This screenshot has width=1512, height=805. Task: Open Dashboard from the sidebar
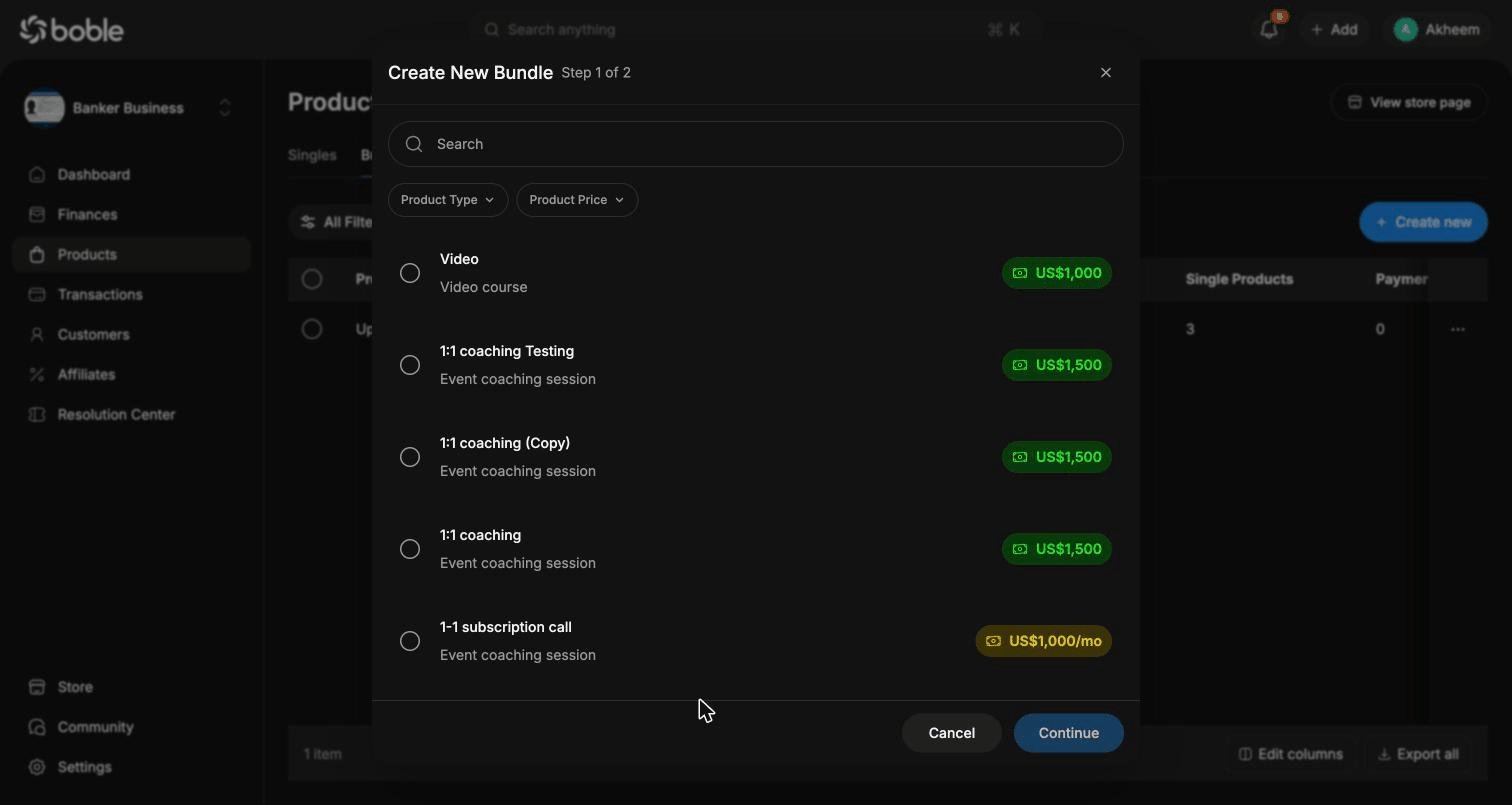click(x=131, y=175)
